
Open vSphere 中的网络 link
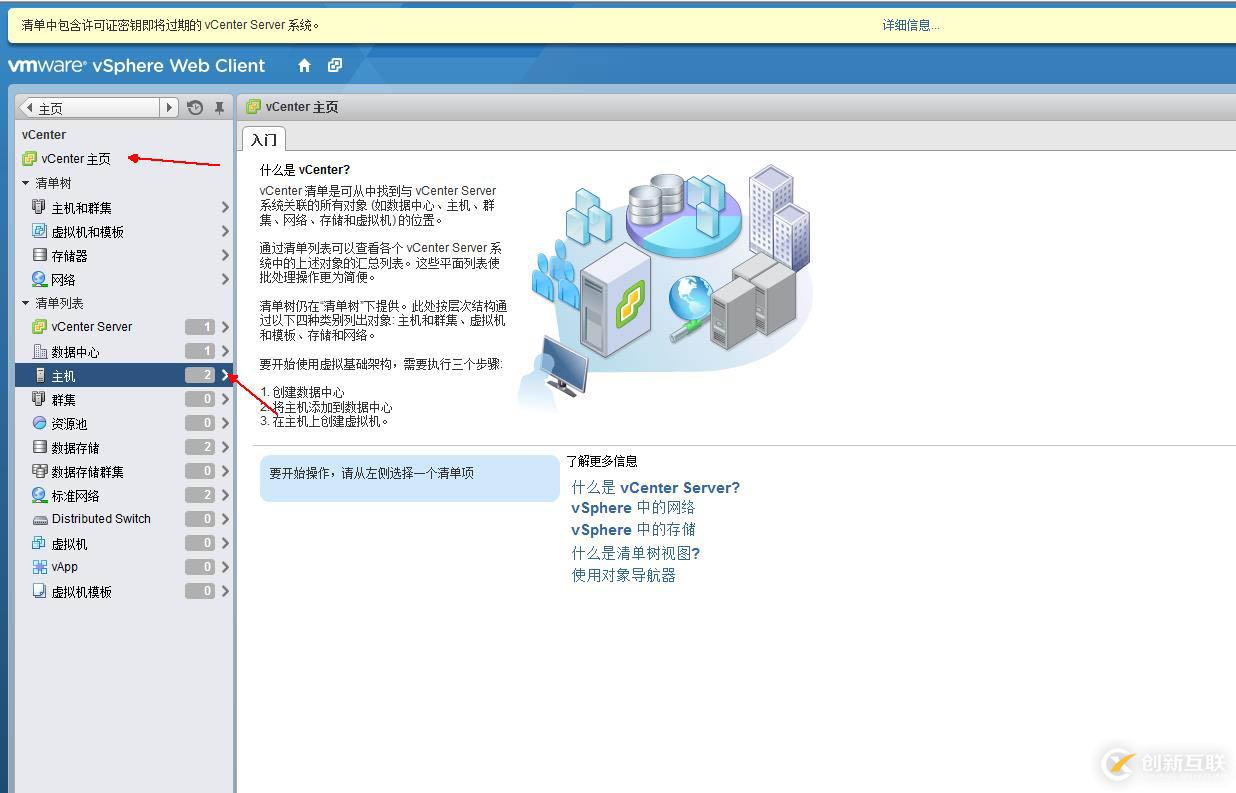coord(633,508)
